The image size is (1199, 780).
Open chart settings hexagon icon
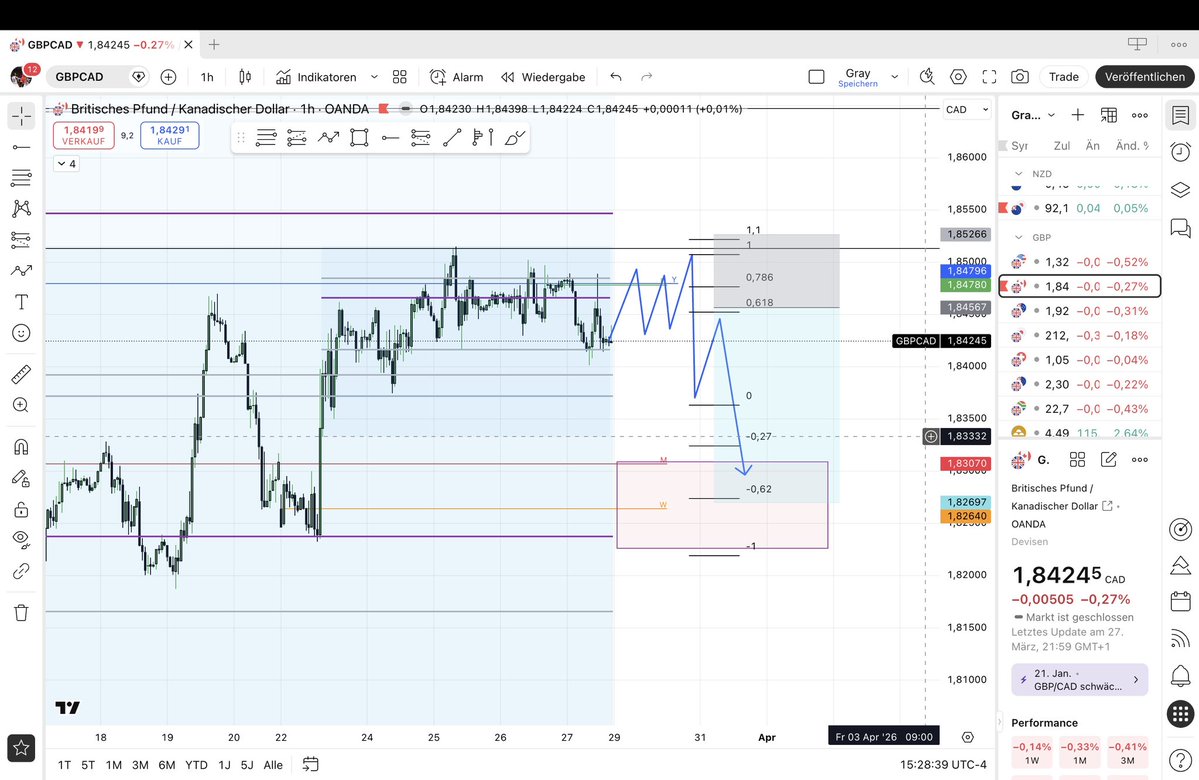(x=958, y=77)
